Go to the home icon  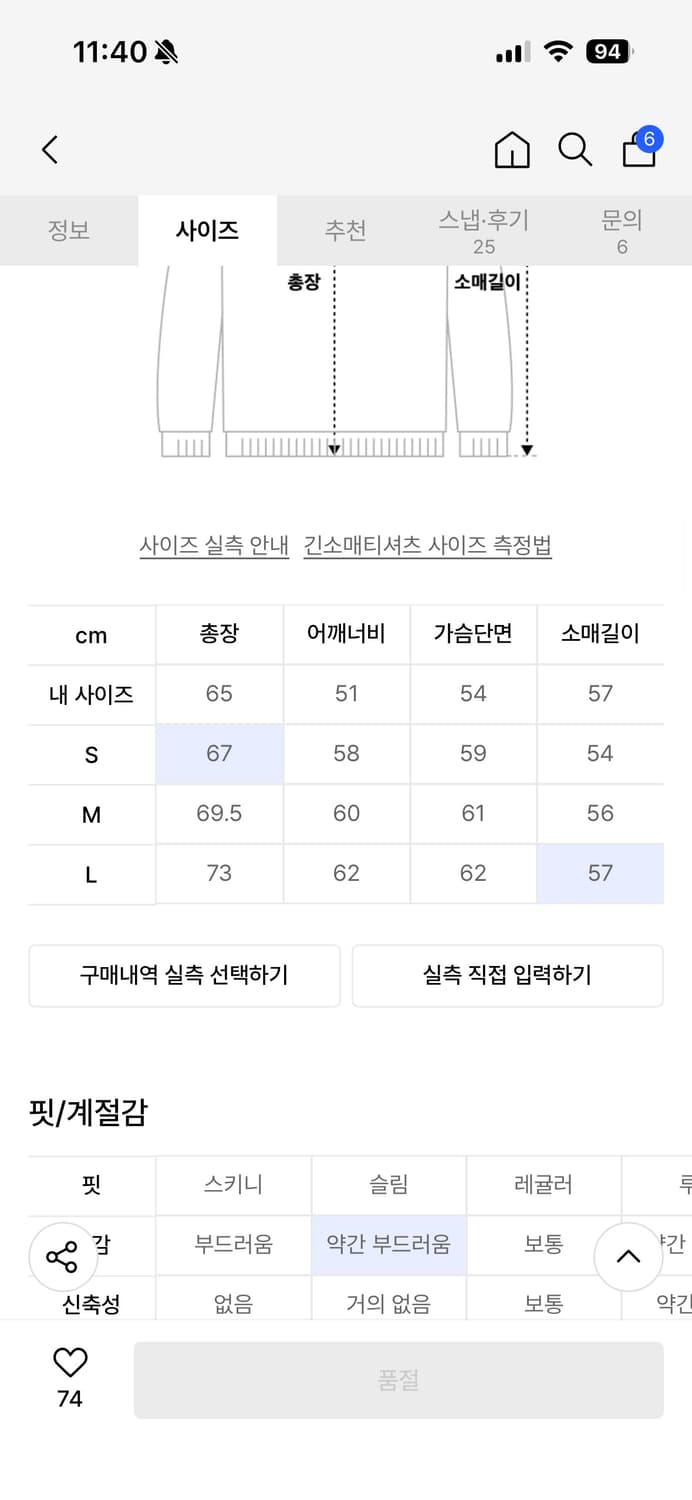[x=512, y=150]
